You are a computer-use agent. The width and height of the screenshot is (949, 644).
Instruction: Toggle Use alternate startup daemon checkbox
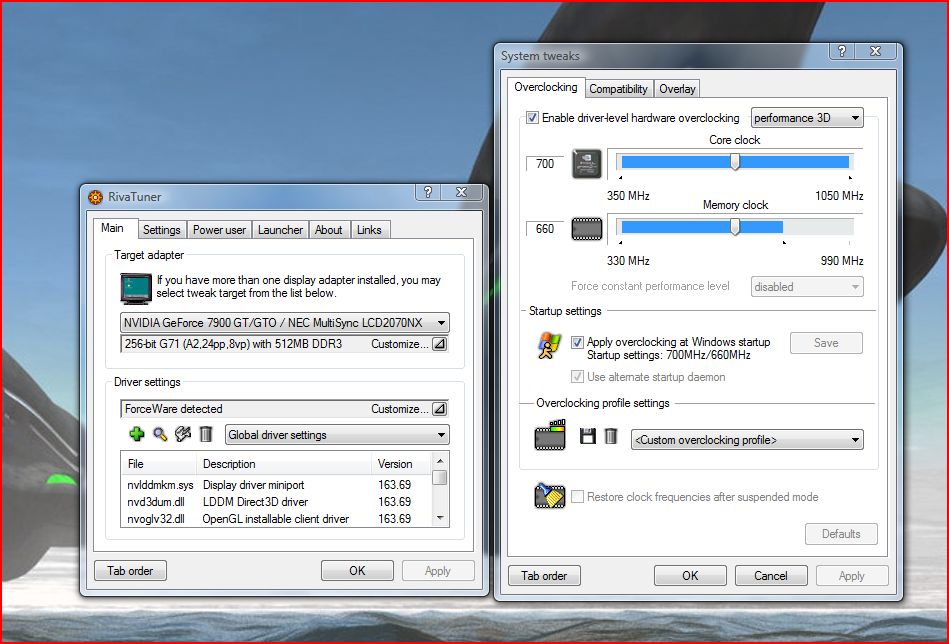point(577,376)
